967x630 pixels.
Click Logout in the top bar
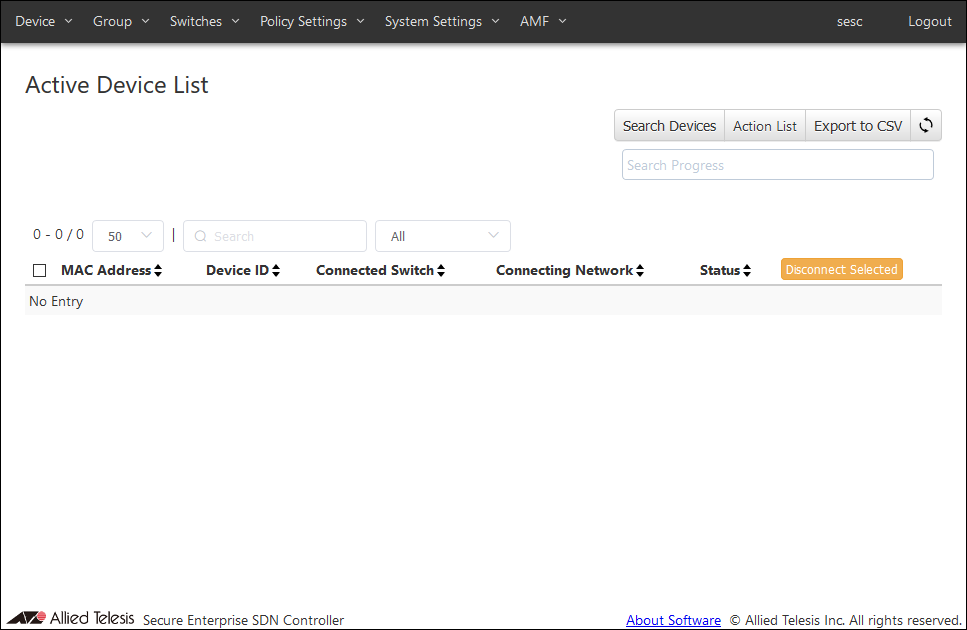tap(929, 21)
